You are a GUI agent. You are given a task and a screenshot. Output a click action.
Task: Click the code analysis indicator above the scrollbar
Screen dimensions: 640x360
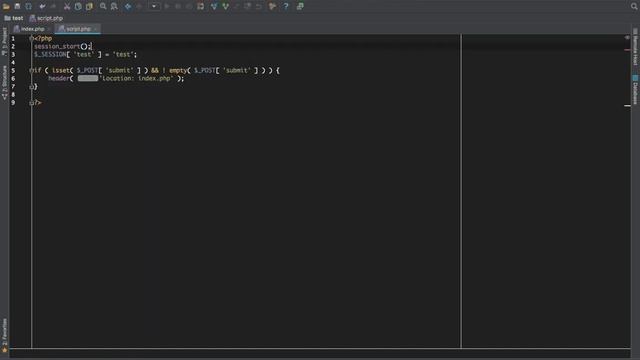pos(627,38)
